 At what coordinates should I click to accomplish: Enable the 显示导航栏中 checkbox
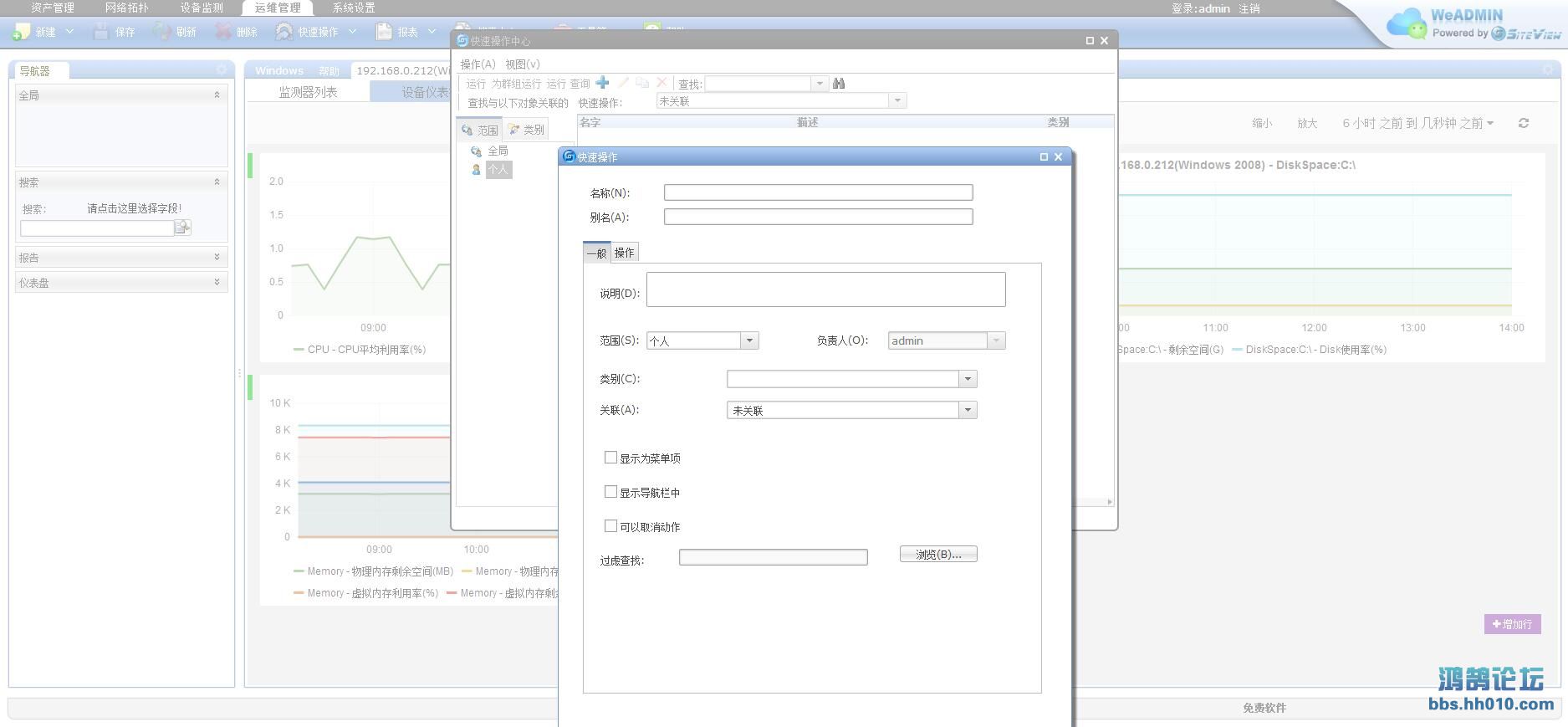610,492
